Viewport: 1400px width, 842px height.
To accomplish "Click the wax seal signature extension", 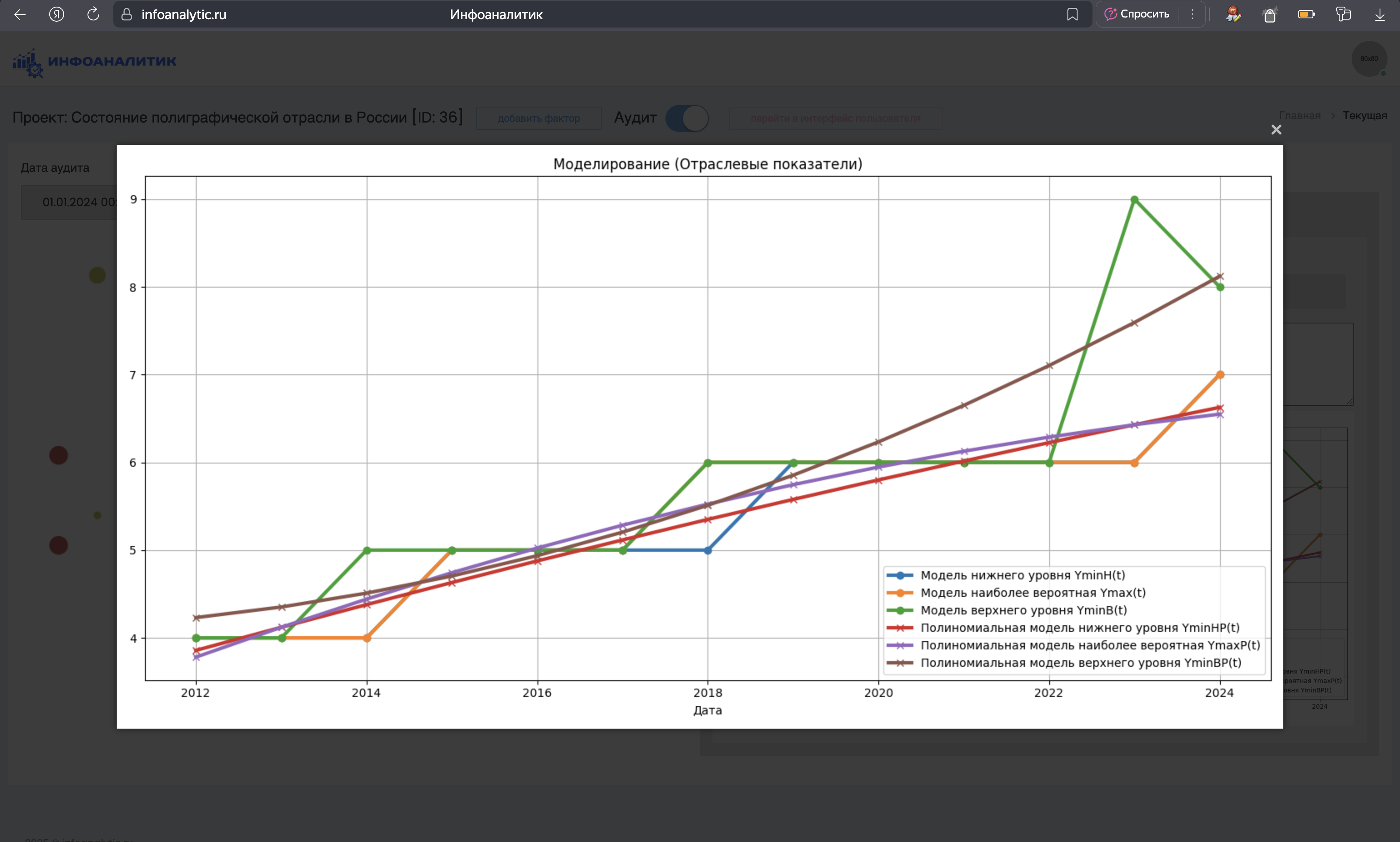I will coord(1233,14).
